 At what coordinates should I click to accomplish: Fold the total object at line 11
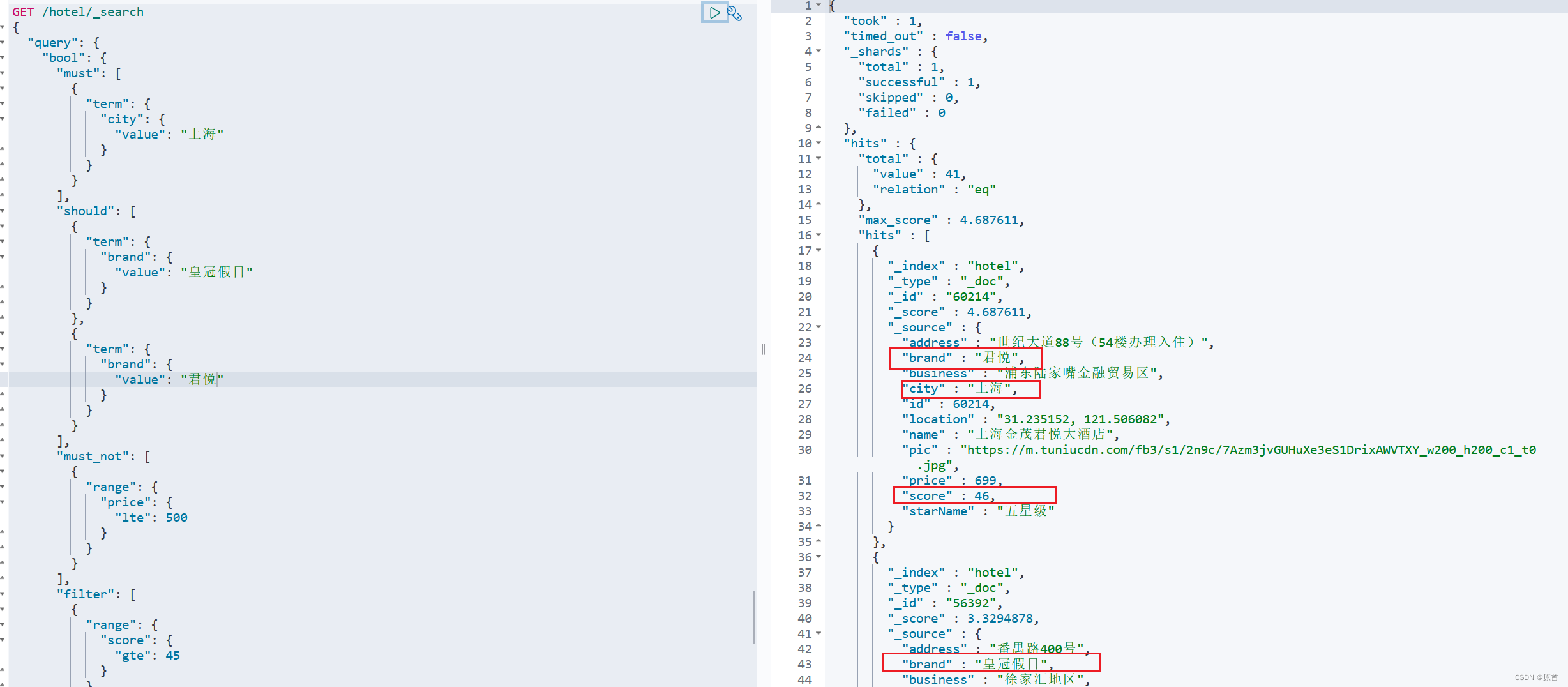click(819, 158)
